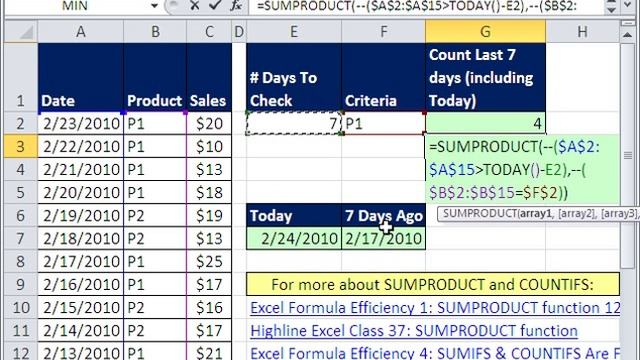Select row 7 header

point(20,238)
